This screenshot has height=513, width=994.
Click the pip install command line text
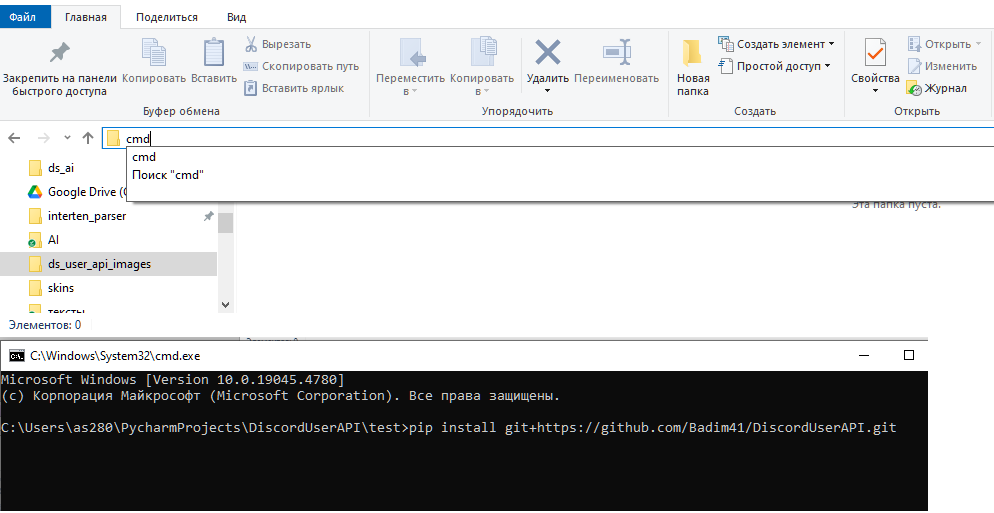pos(653,427)
